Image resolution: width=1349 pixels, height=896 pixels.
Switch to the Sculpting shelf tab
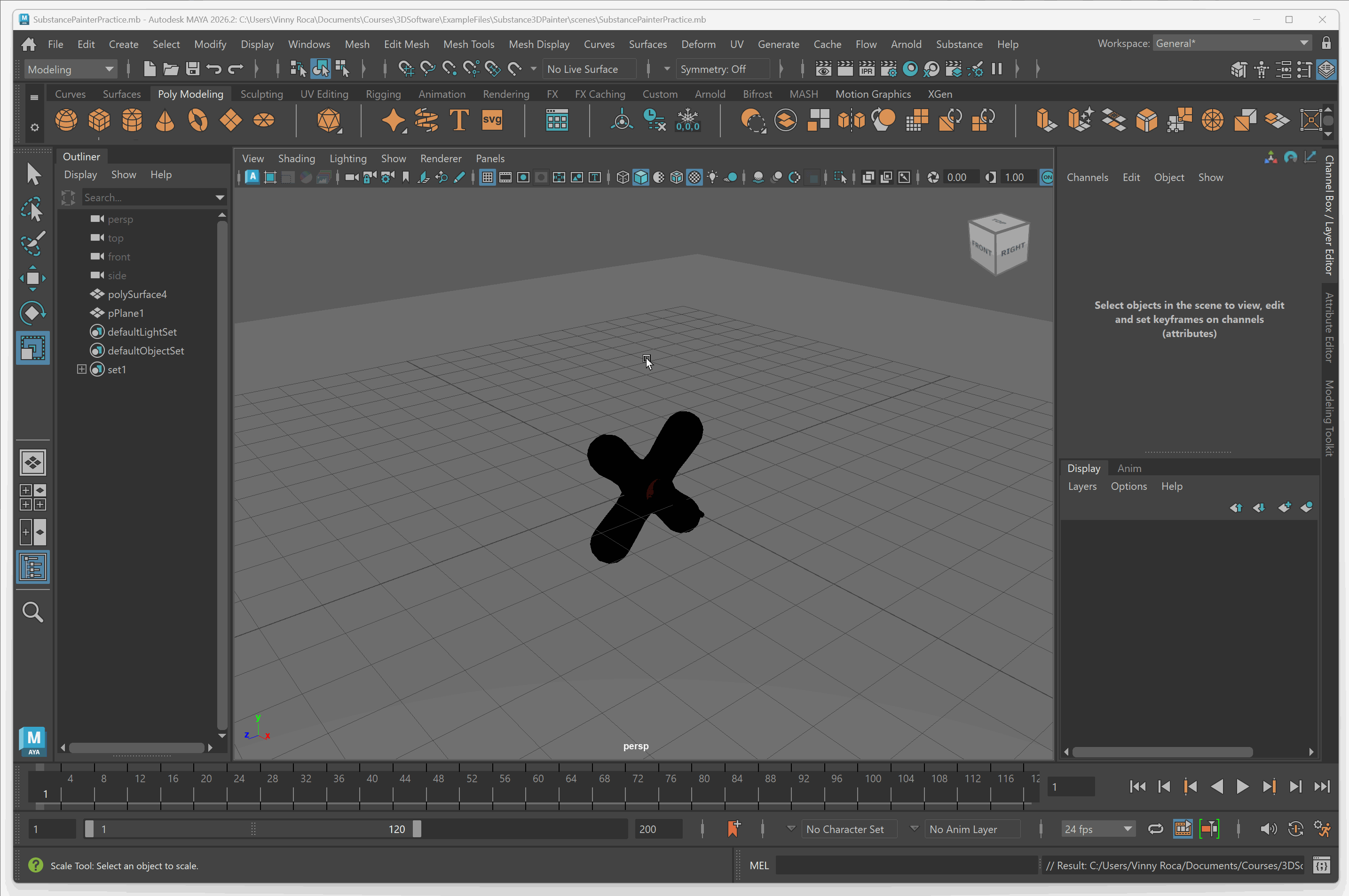261,94
